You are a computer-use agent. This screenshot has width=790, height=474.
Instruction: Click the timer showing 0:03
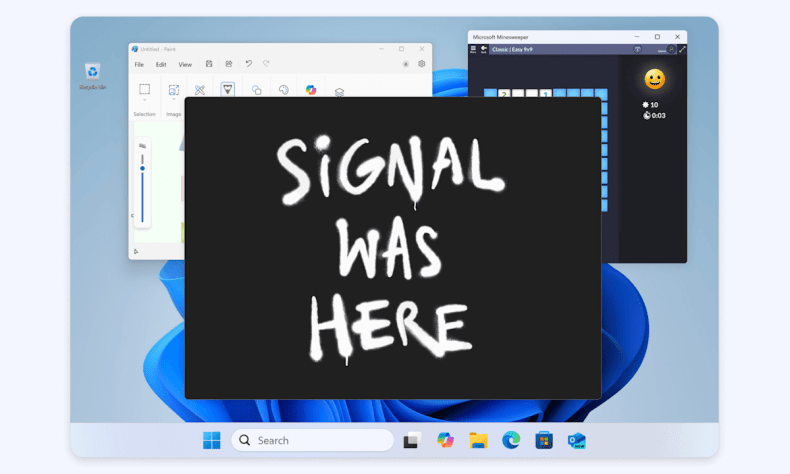tap(654, 115)
